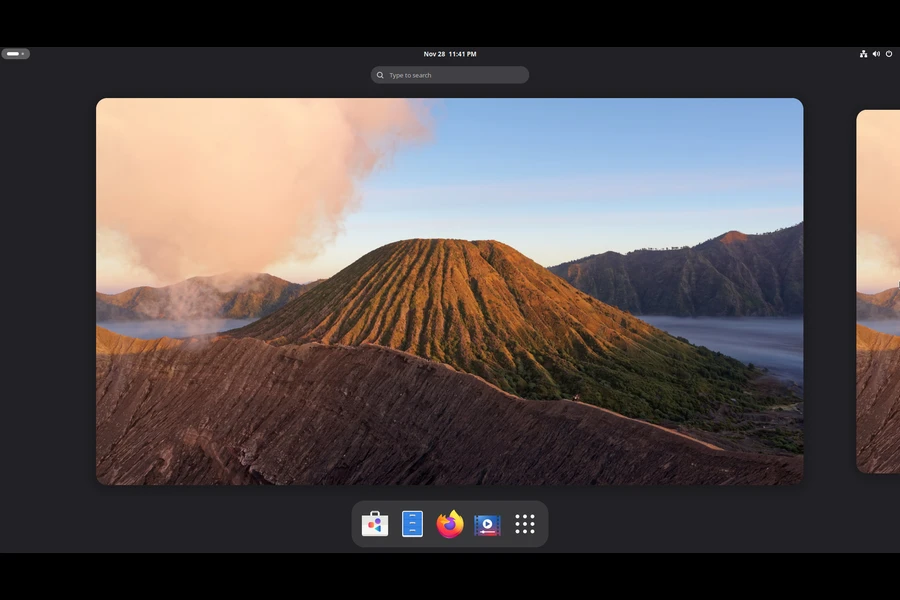Open the app grid to show all applications
The height and width of the screenshot is (600, 900).
[x=524, y=523]
